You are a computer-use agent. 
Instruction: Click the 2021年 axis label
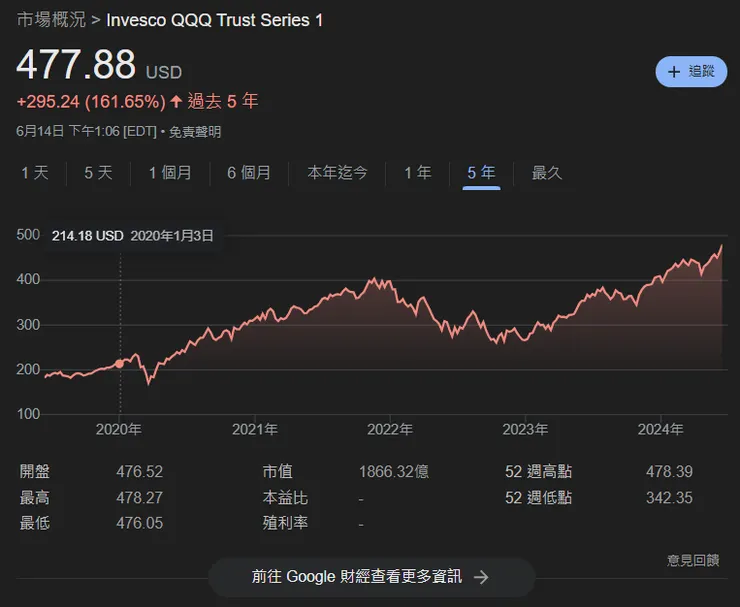click(255, 429)
